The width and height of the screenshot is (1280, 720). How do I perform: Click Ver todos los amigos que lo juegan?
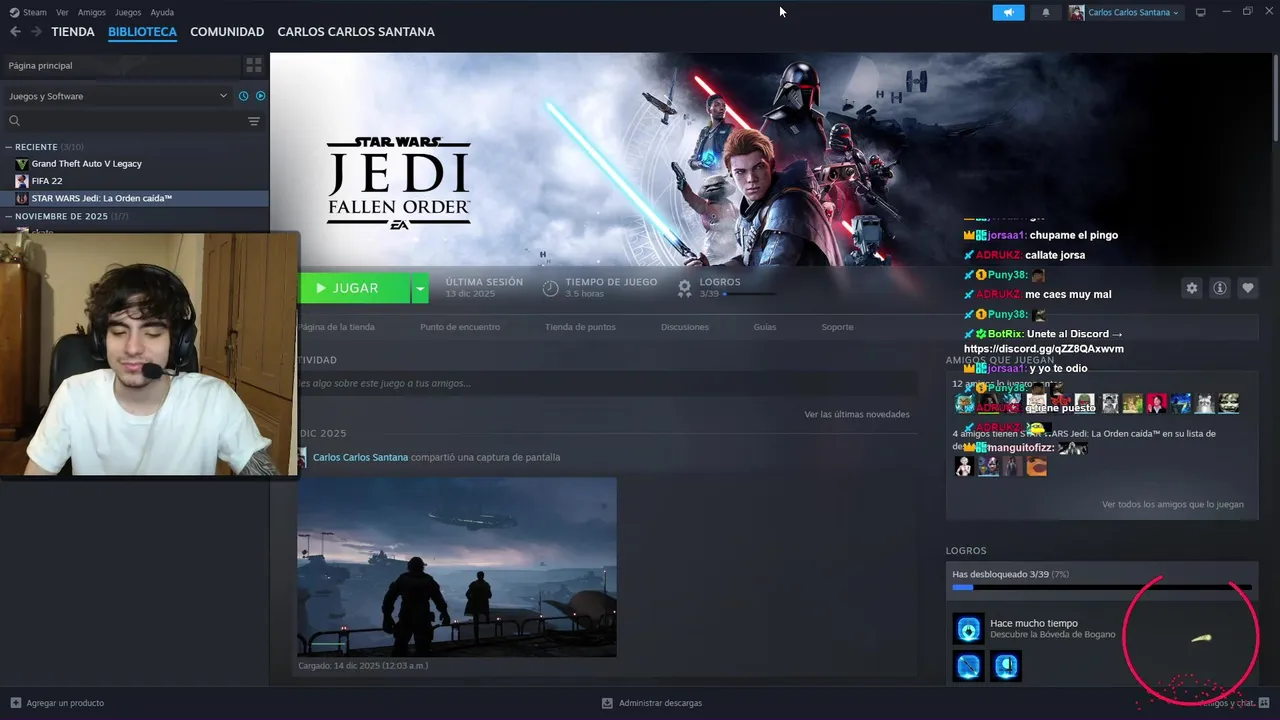[1173, 504]
